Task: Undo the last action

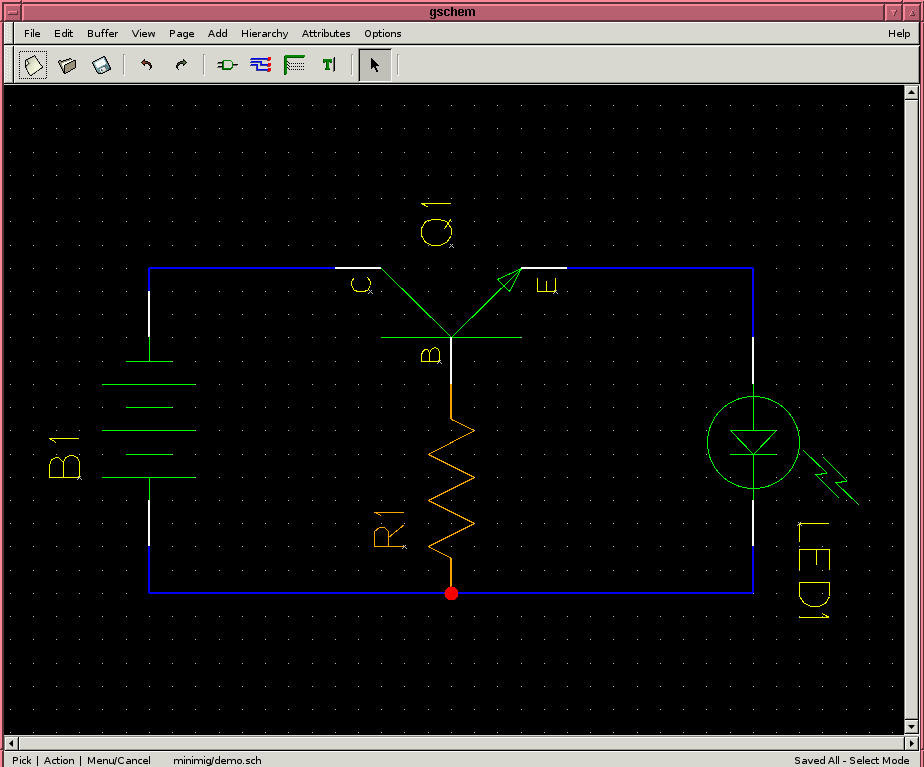Action: 147,66
